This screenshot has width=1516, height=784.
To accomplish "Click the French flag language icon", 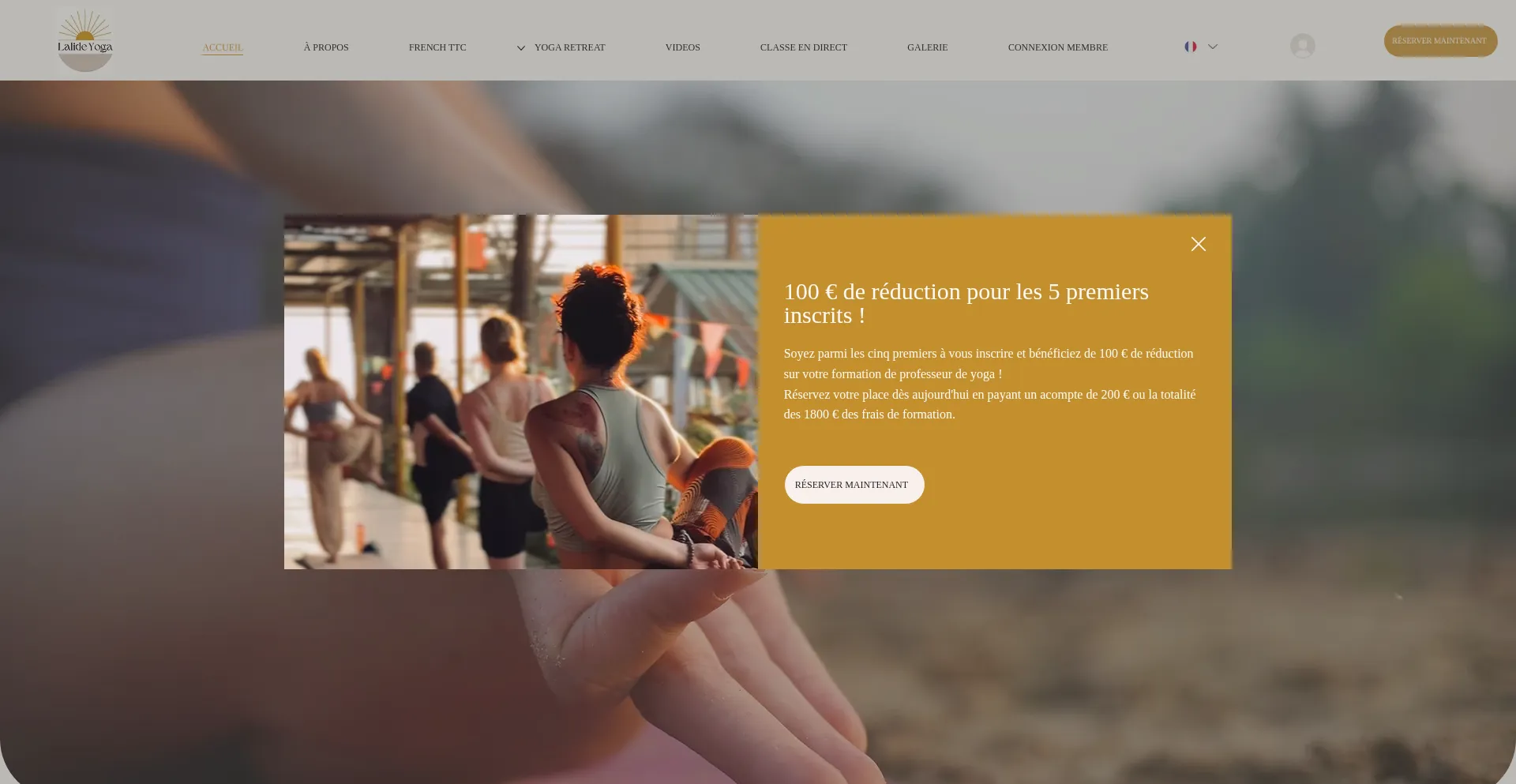I will coord(1190,47).
